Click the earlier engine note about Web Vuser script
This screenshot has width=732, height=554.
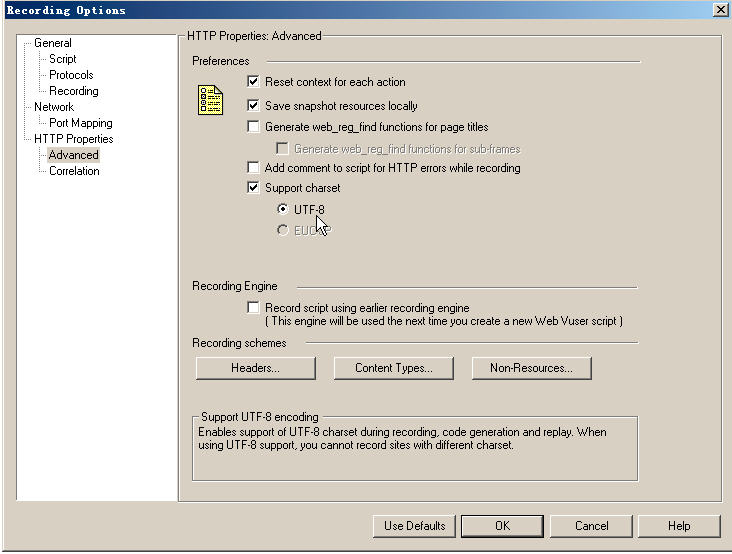click(444, 321)
